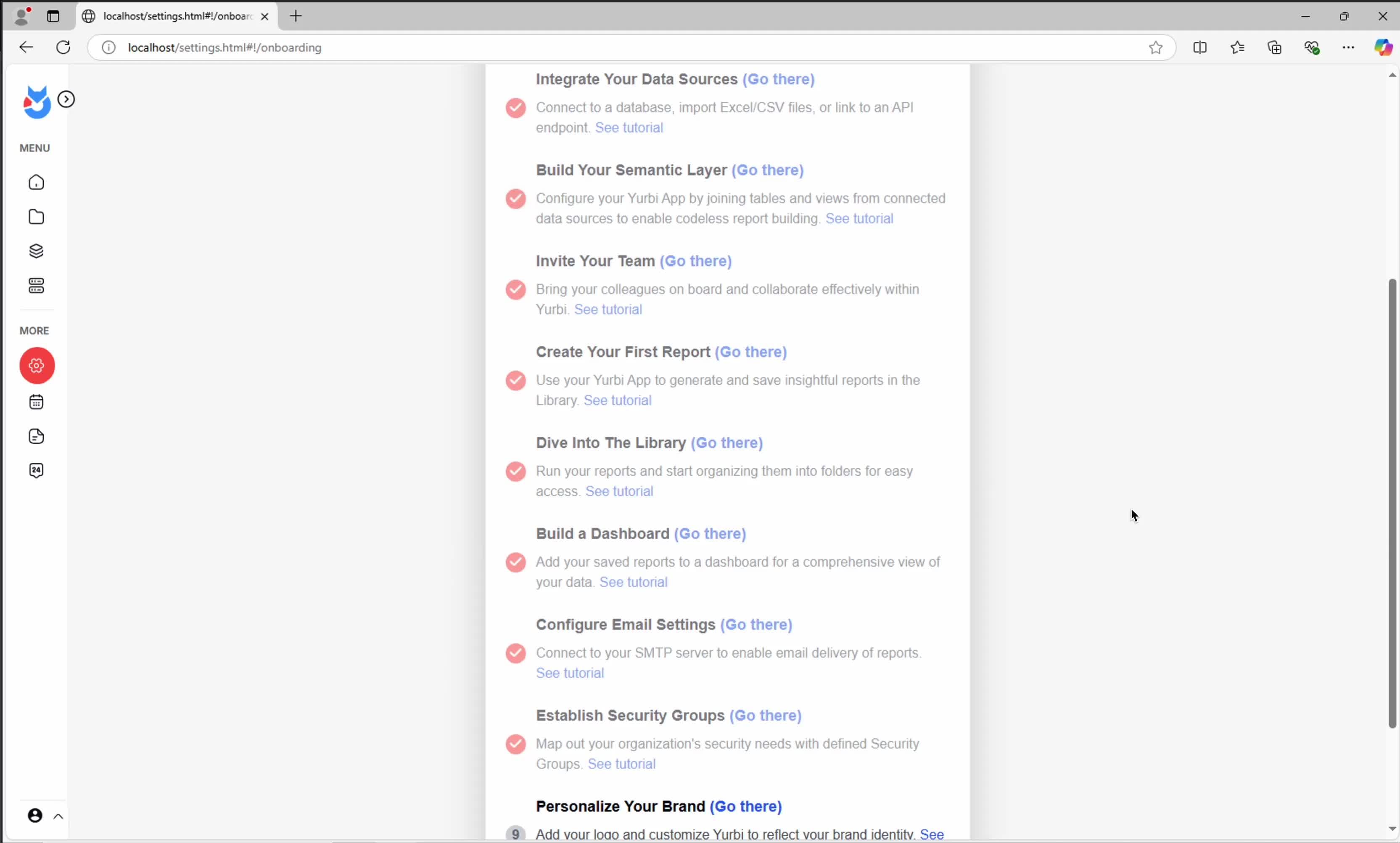Click the document log sidebar icon

36,436
